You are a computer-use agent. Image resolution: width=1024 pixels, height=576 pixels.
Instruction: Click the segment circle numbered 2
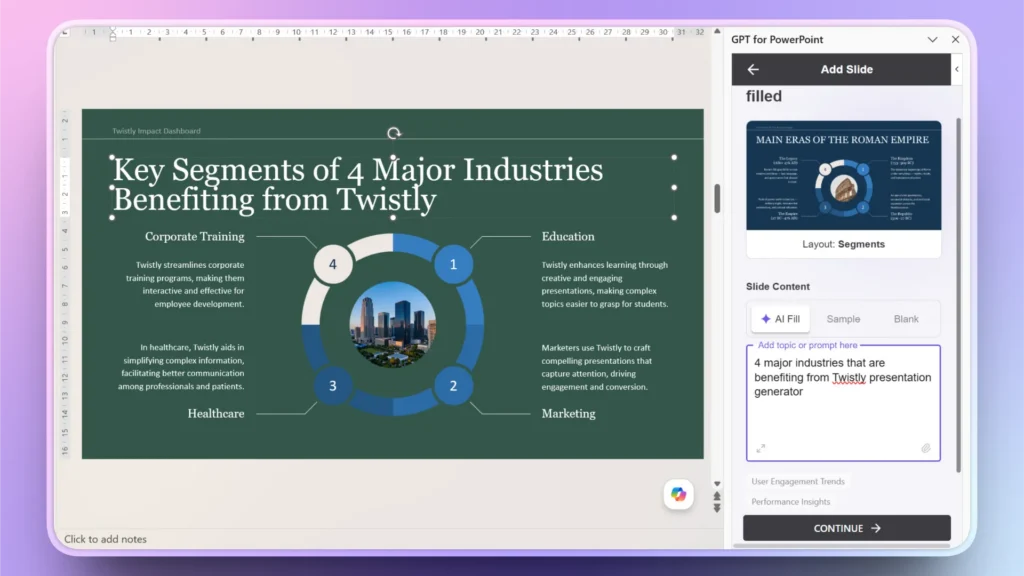point(453,386)
